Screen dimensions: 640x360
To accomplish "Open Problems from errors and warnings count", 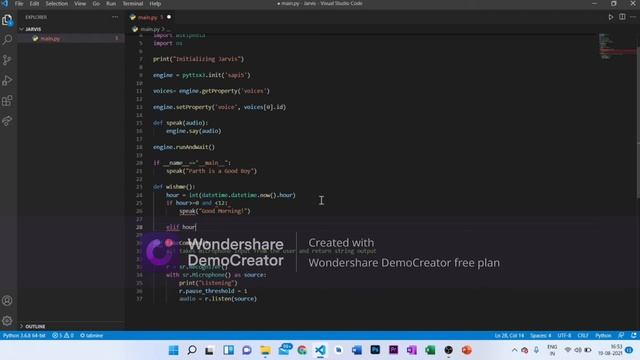I will point(63,336).
